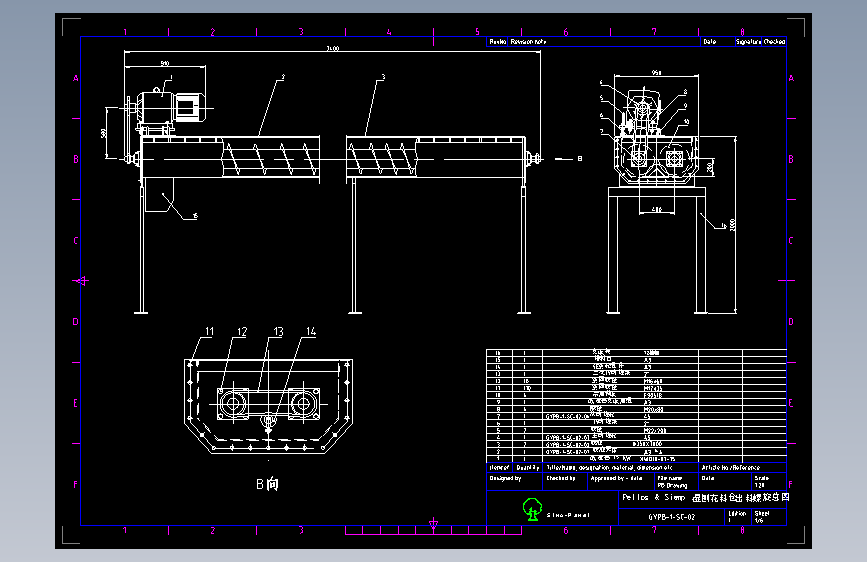Viewport: 867px width, 562px height.
Task: Select the 'Pellos & Siemp' title text
Action: coord(654,497)
